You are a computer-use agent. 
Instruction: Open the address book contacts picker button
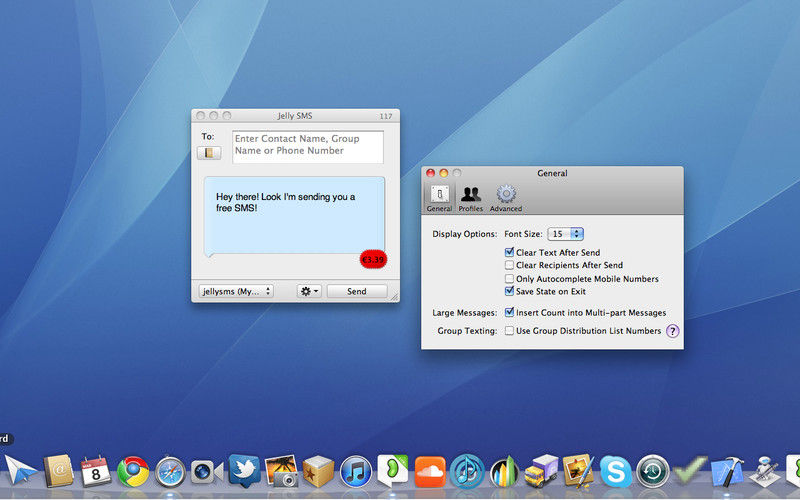coord(209,153)
